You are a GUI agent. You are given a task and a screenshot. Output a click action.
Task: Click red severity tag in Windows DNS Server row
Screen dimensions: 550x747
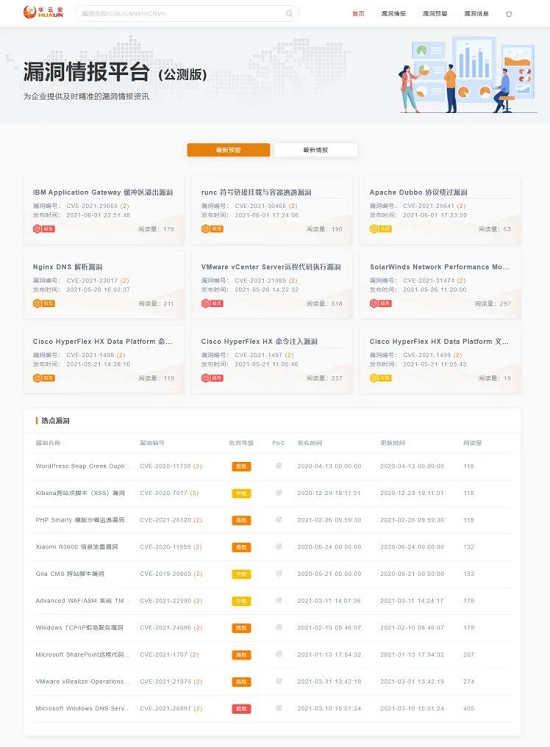(241, 709)
